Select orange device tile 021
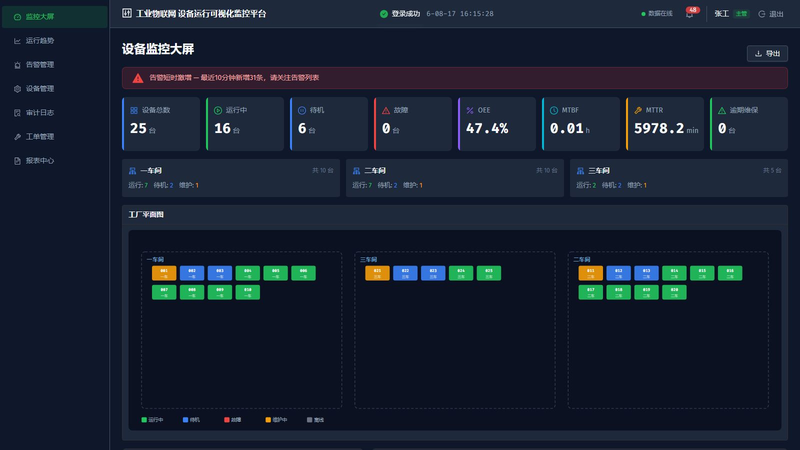Image resolution: width=800 pixels, height=450 pixels. point(377,273)
